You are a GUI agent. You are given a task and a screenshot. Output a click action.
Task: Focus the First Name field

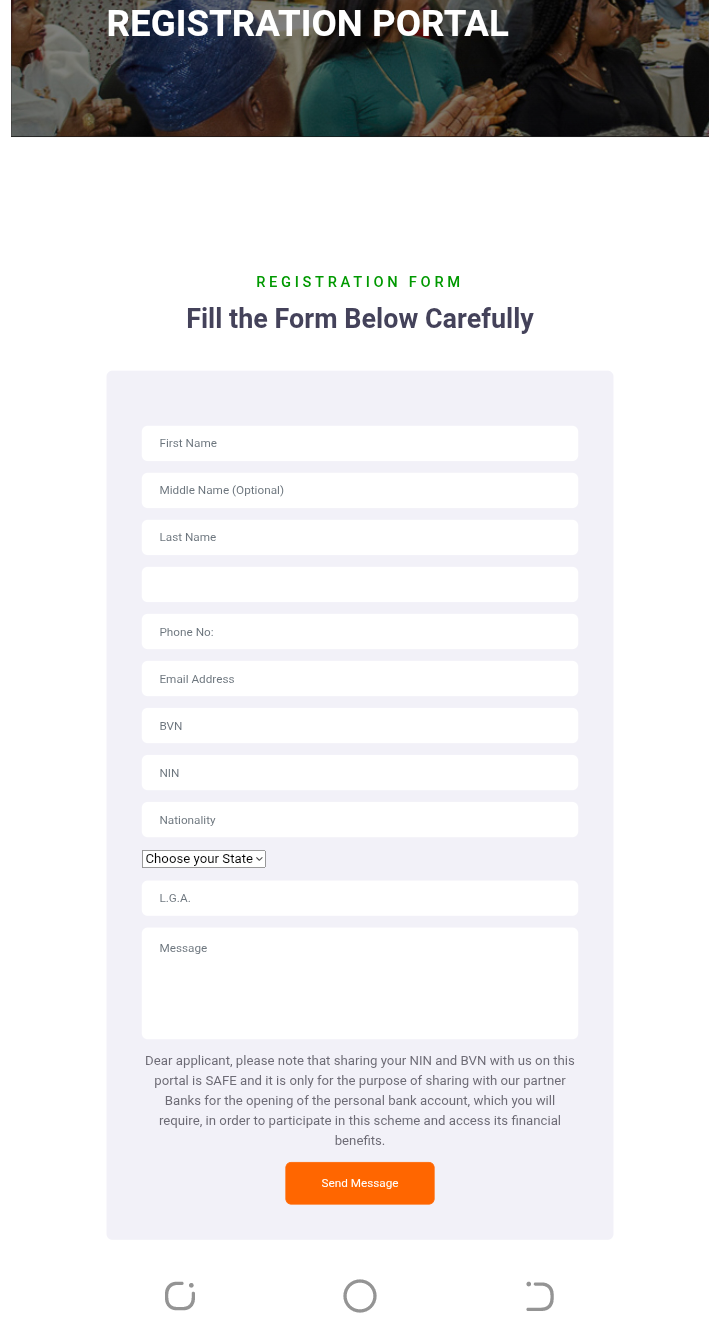pyautogui.click(x=360, y=443)
